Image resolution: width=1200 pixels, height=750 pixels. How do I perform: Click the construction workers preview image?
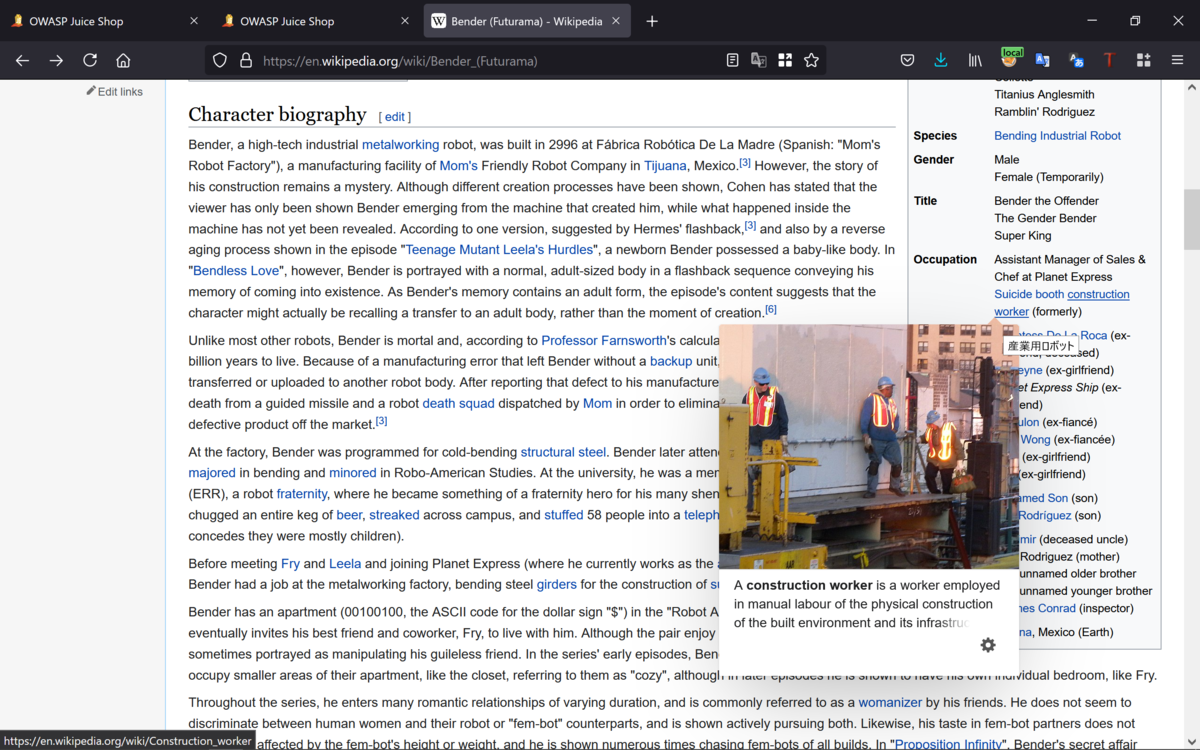pos(869,446)
